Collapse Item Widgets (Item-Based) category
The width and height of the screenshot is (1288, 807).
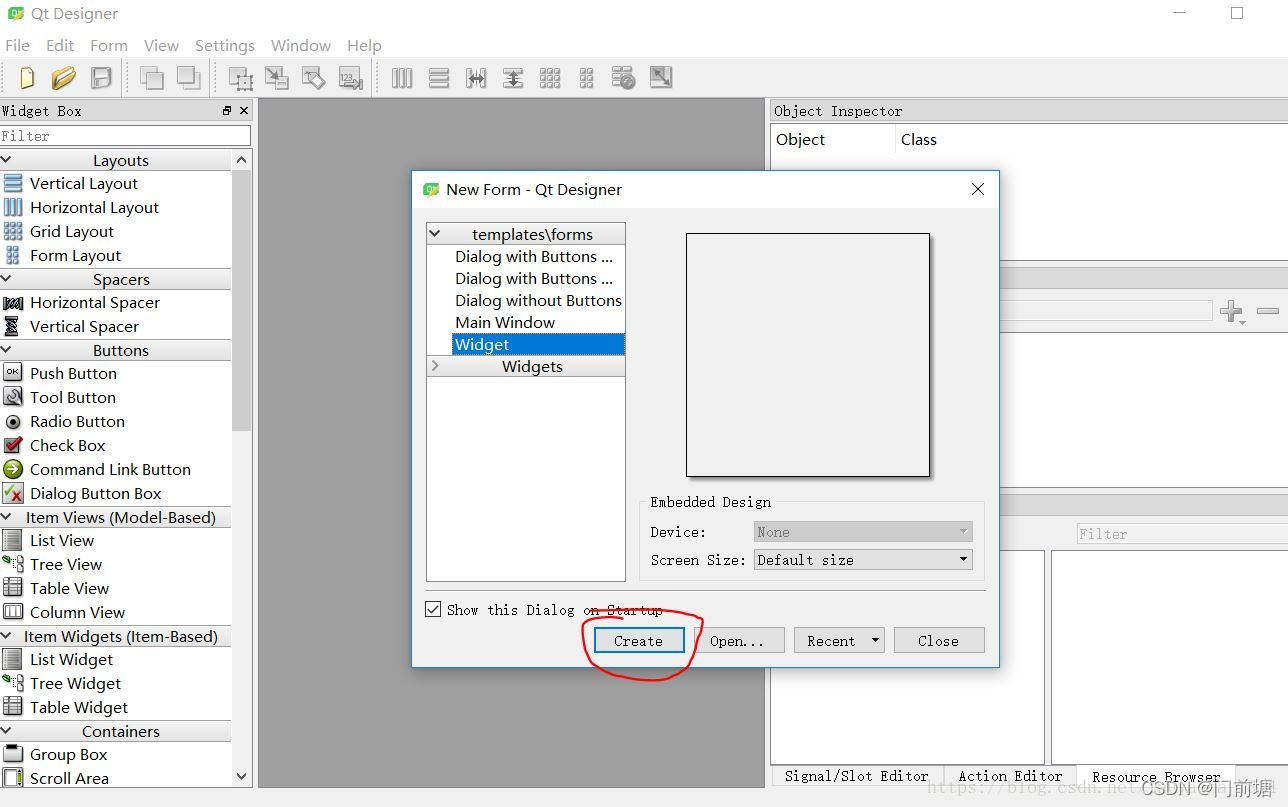pyautogui.click(x=6, y=636)
